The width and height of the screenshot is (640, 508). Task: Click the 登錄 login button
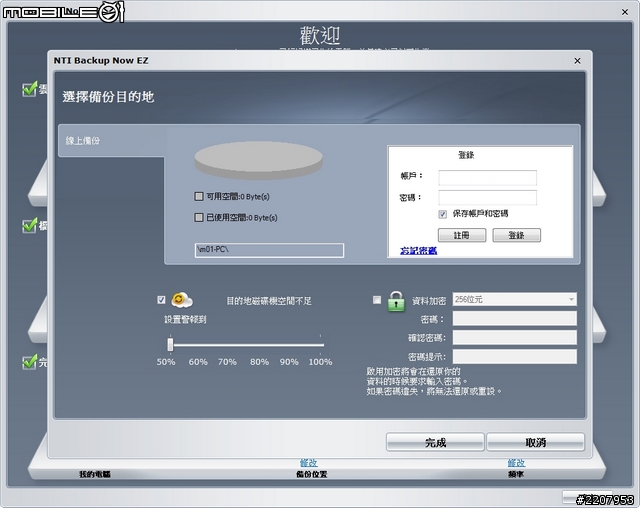(516, 235)
